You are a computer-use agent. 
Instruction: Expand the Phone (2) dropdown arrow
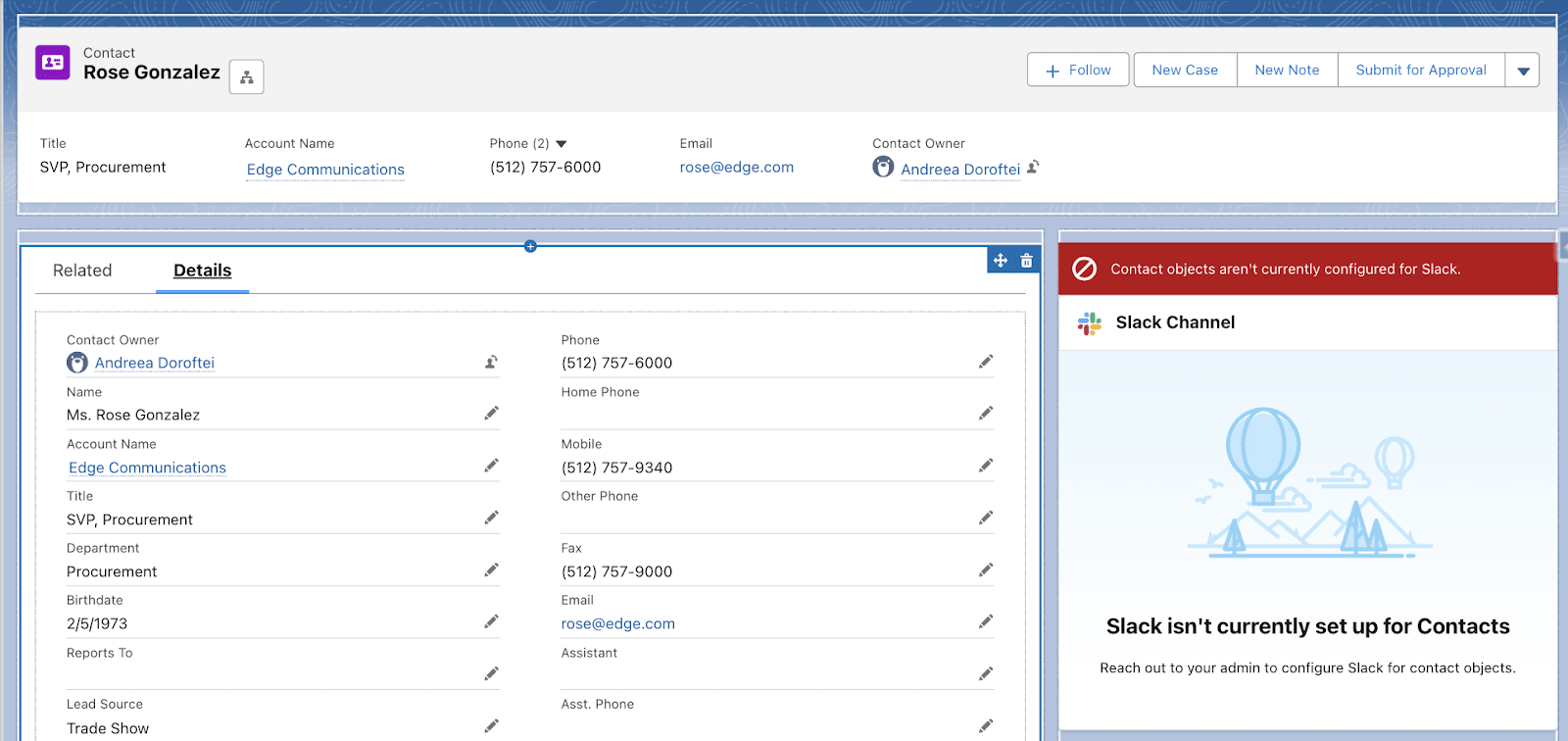[562, 144]
